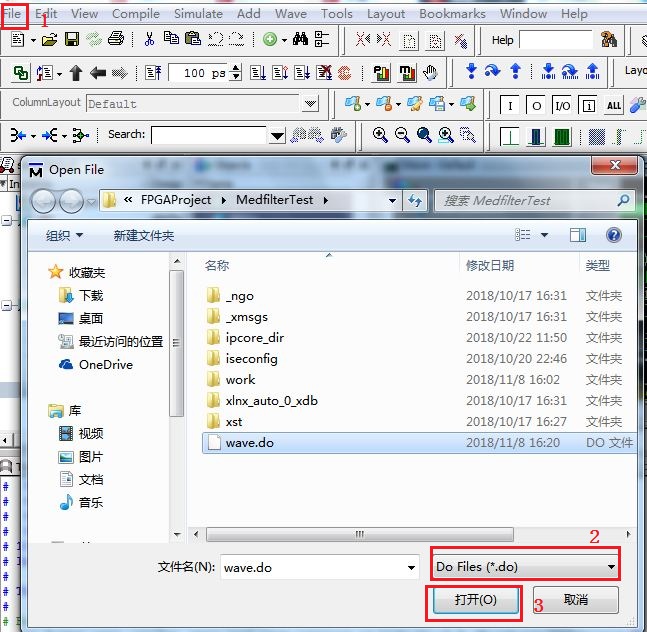Select the work folder
The height and width of the screenshot is (632, 647).
click(240, 380)
